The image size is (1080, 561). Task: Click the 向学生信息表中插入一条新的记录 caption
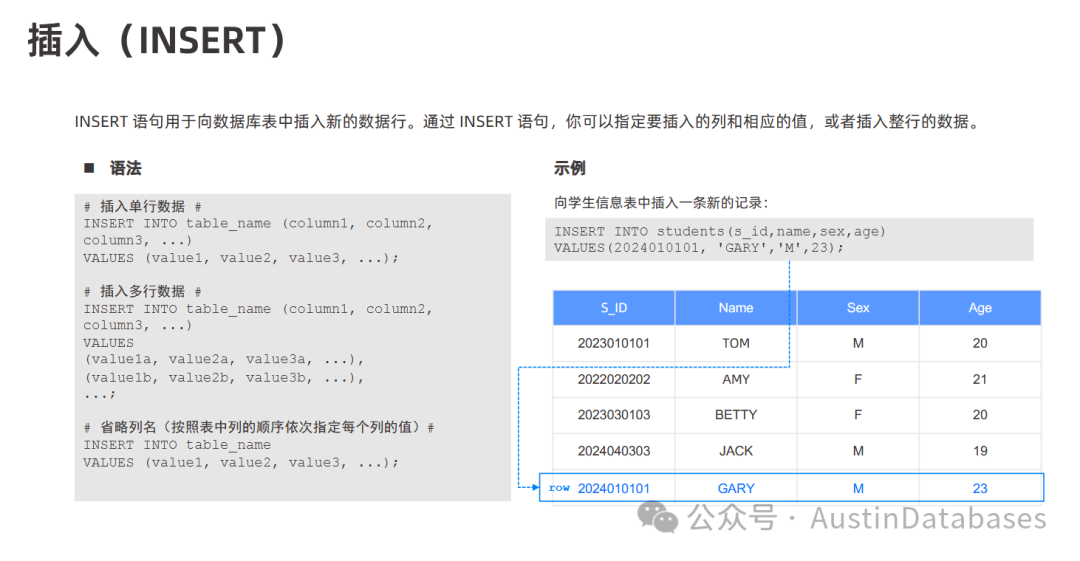pyautogui.click(x=661, y=203)
